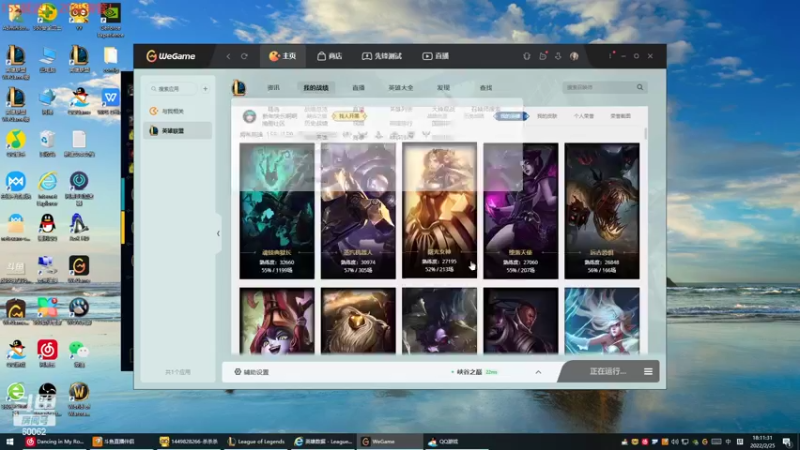The image size is (800, 450).
Task: Select the Lulu champion card
Action: 277,321
